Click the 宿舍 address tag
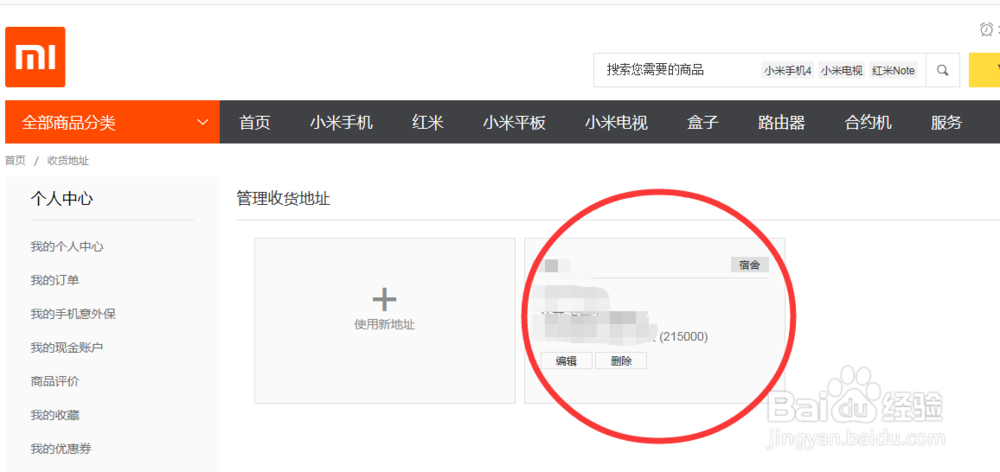This screenshot has width=1000, height=472. (750, 265)
